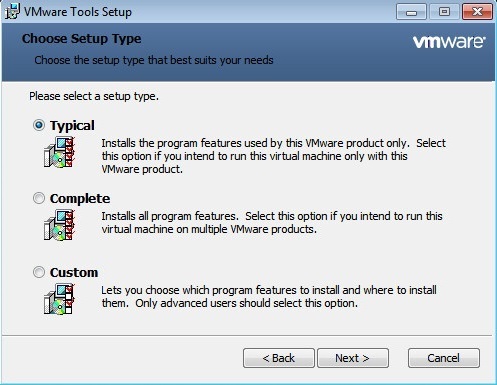Click the bold Custom label
The width and height of the screenshot is (497, 385).
tap(74, 273)
